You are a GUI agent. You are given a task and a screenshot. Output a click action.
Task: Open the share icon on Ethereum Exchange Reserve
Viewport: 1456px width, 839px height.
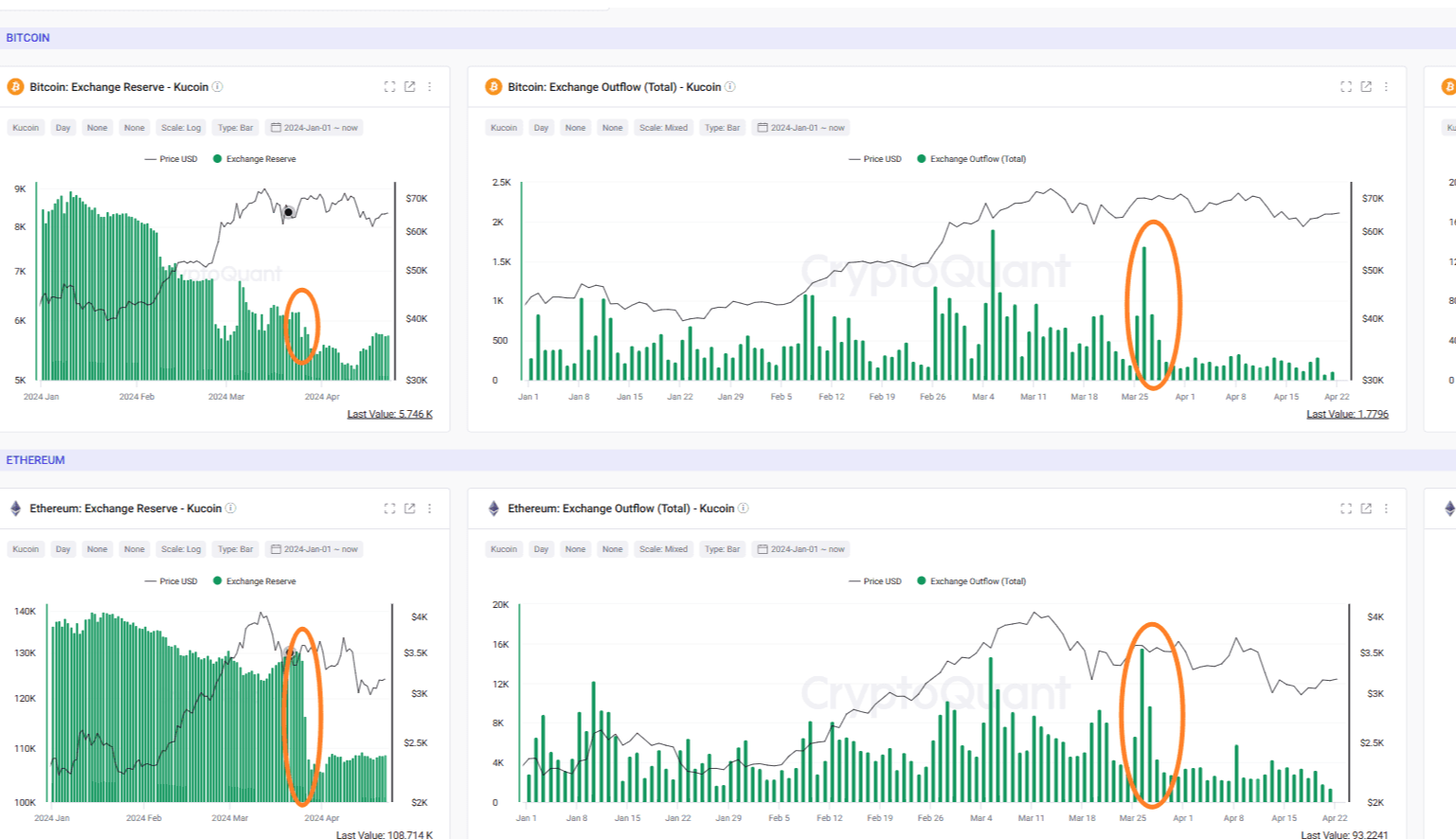pos(408,509)
